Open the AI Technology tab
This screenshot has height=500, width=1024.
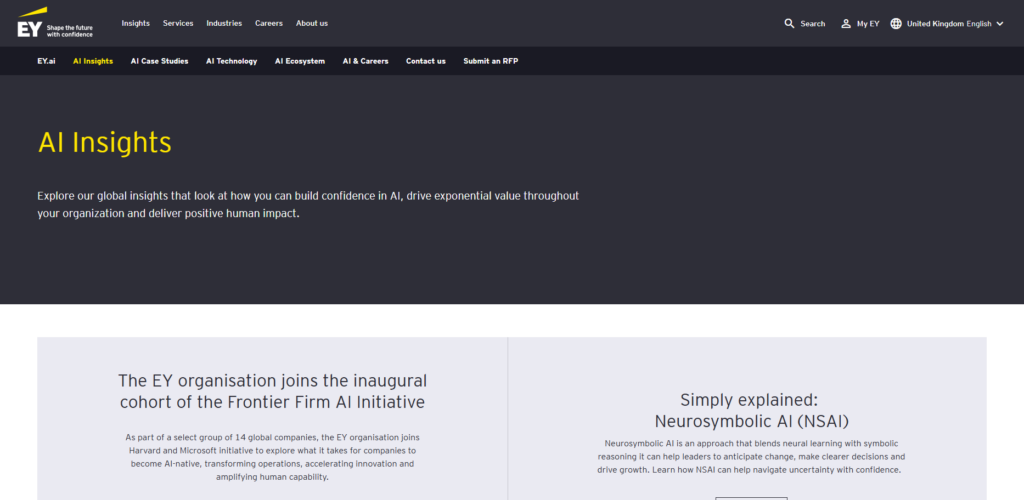pos(231,61)
